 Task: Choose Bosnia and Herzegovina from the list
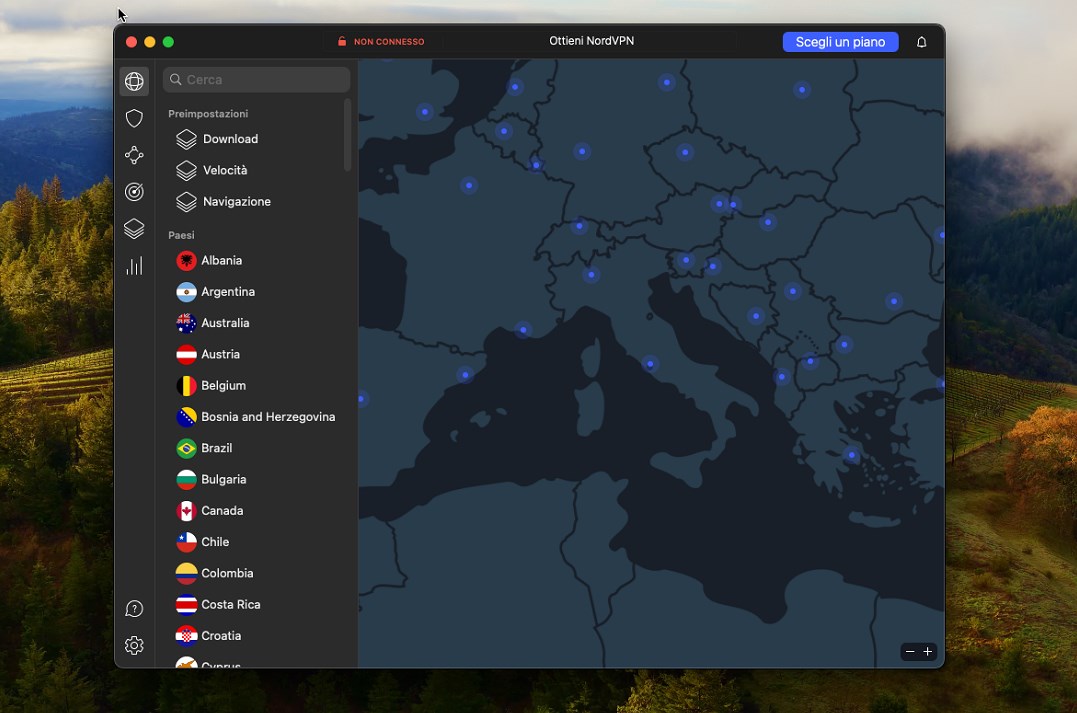click(267, 417)
